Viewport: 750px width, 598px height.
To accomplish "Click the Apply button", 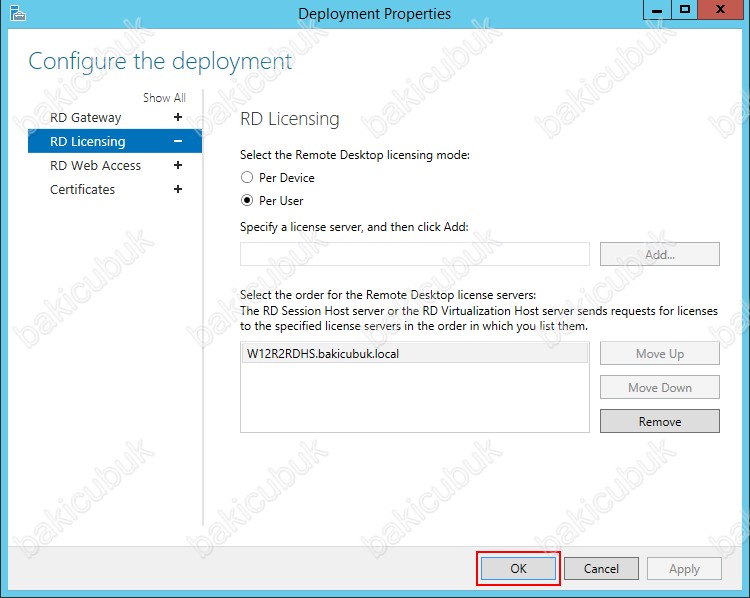I will pos(684,568).
